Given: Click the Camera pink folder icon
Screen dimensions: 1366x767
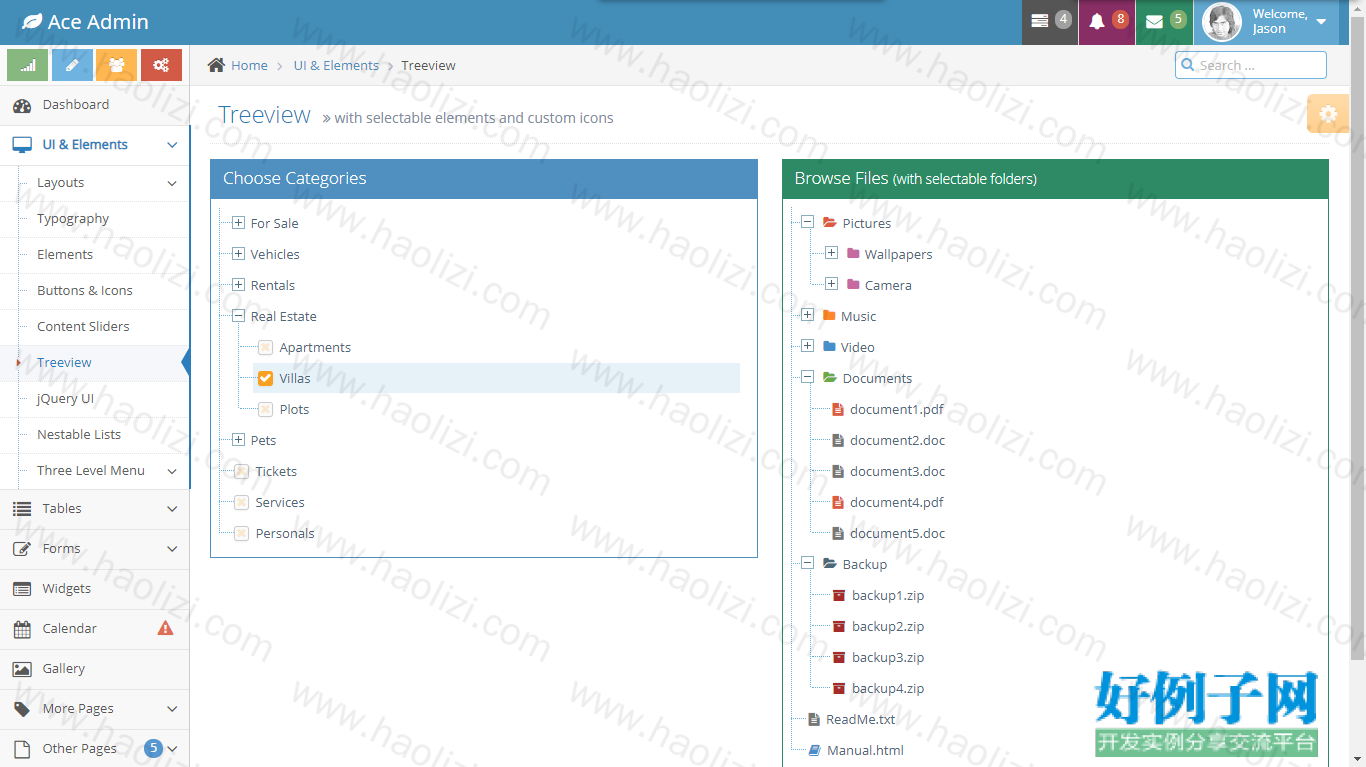Looking at the screenshot, I should click(x=853, y=285).
